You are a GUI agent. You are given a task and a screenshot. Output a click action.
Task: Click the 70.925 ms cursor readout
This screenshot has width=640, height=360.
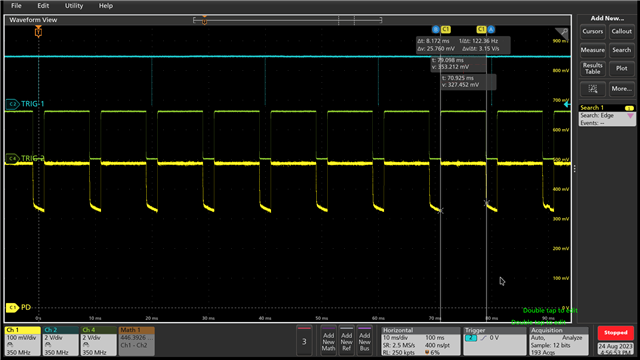(469, 81)
